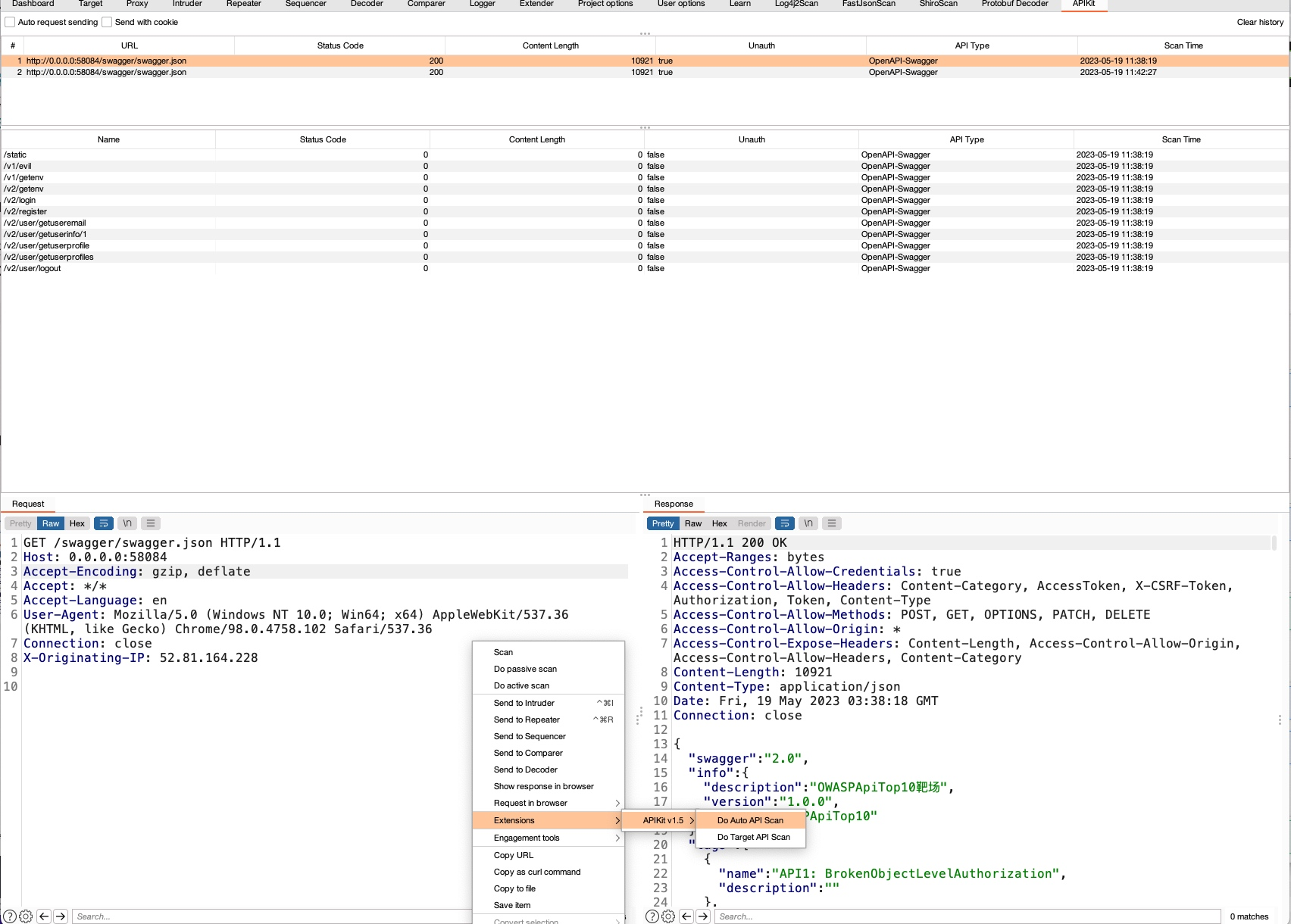Expand Engagement tools submenu
The width and height of the screenshot is (1291, 924).
(547, 838)
